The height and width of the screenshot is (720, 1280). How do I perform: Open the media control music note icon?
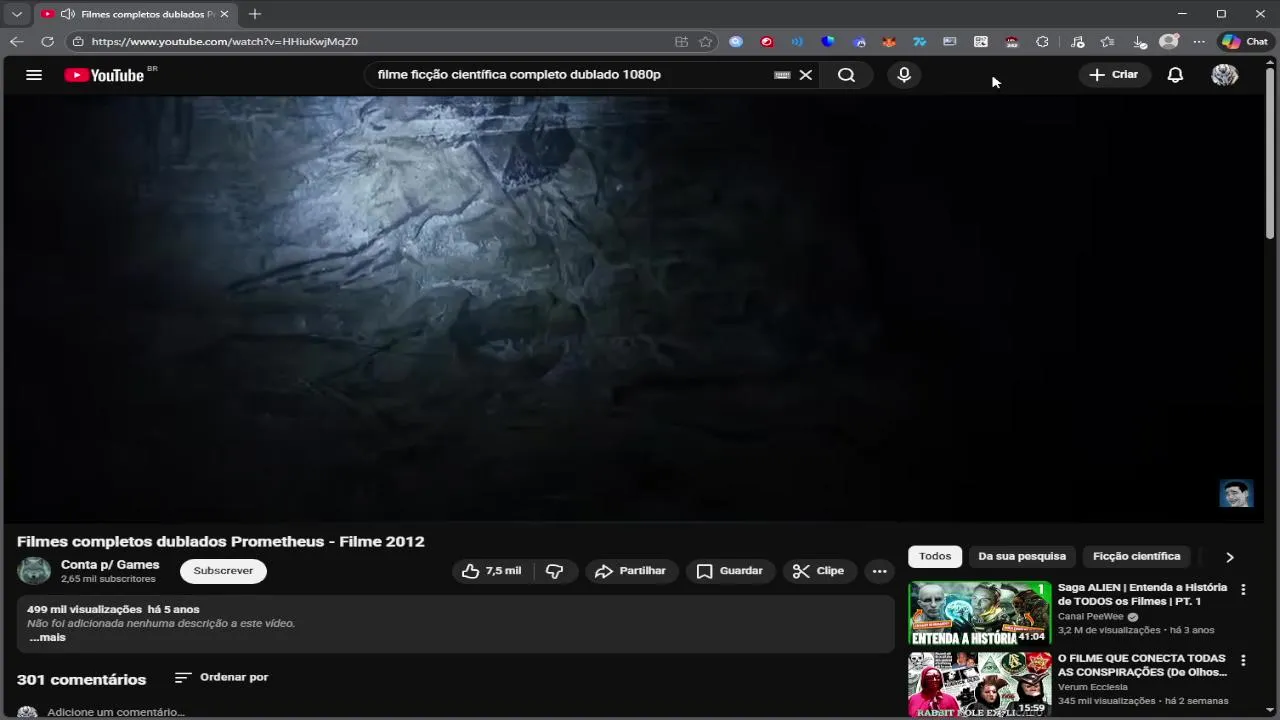tap(1077, 42)
